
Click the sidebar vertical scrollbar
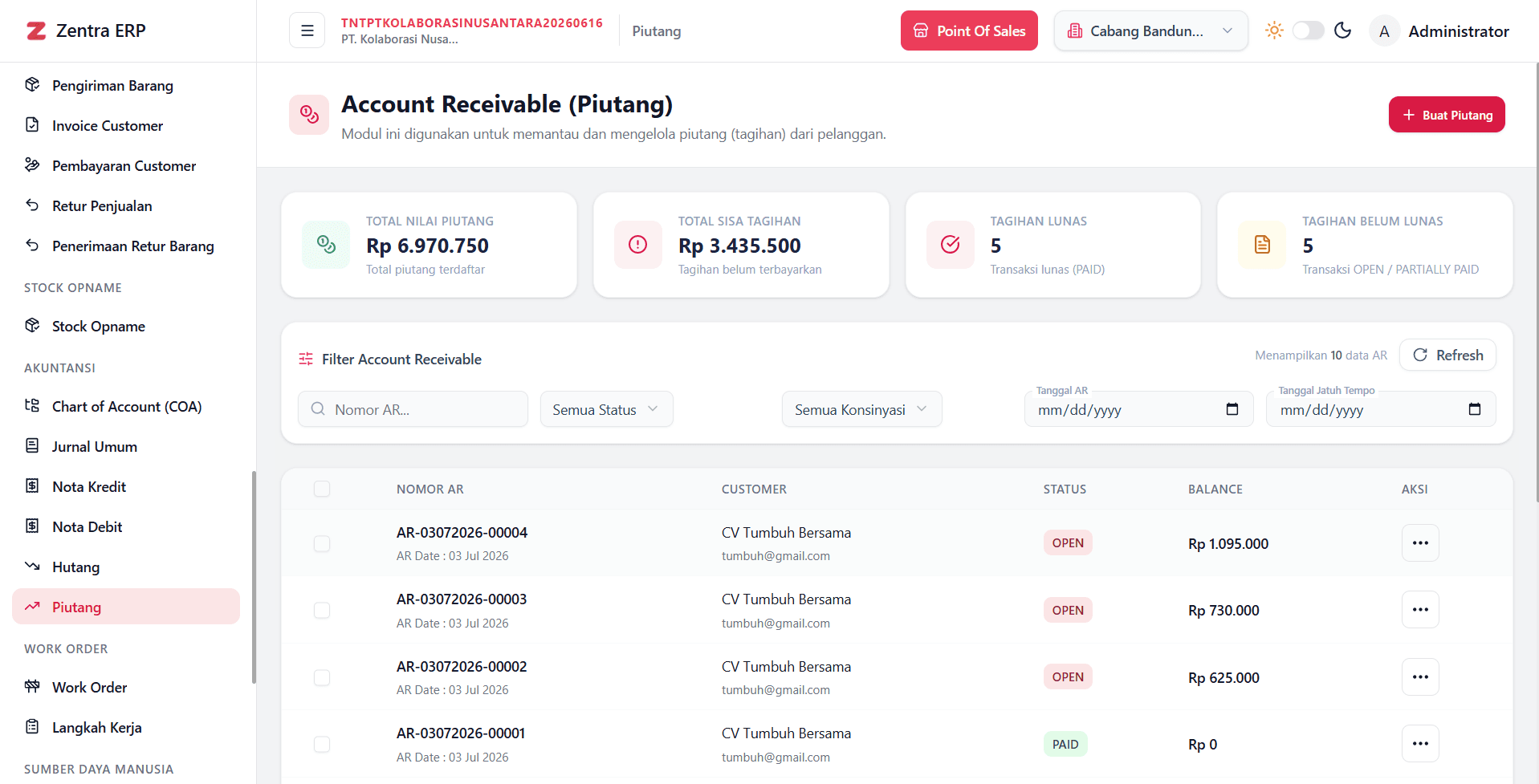click(x=254, y=577)
